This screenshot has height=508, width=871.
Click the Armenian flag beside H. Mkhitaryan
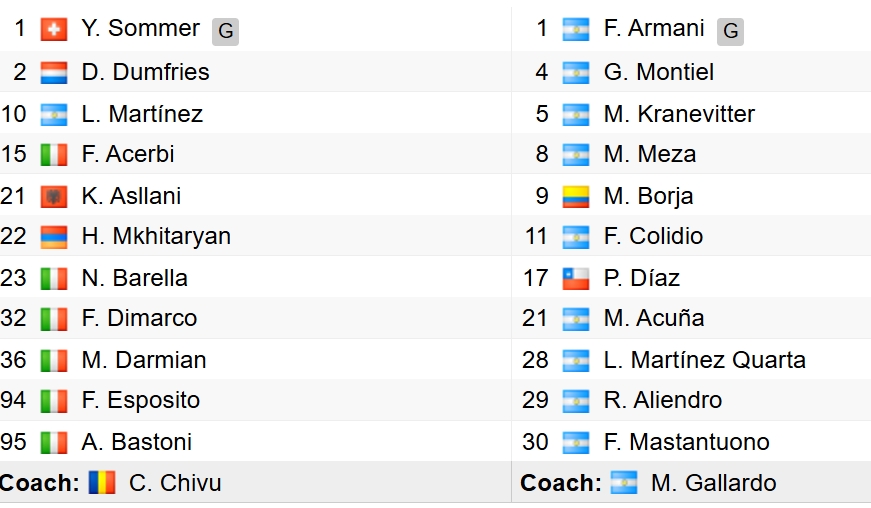(x=54, y=237)
